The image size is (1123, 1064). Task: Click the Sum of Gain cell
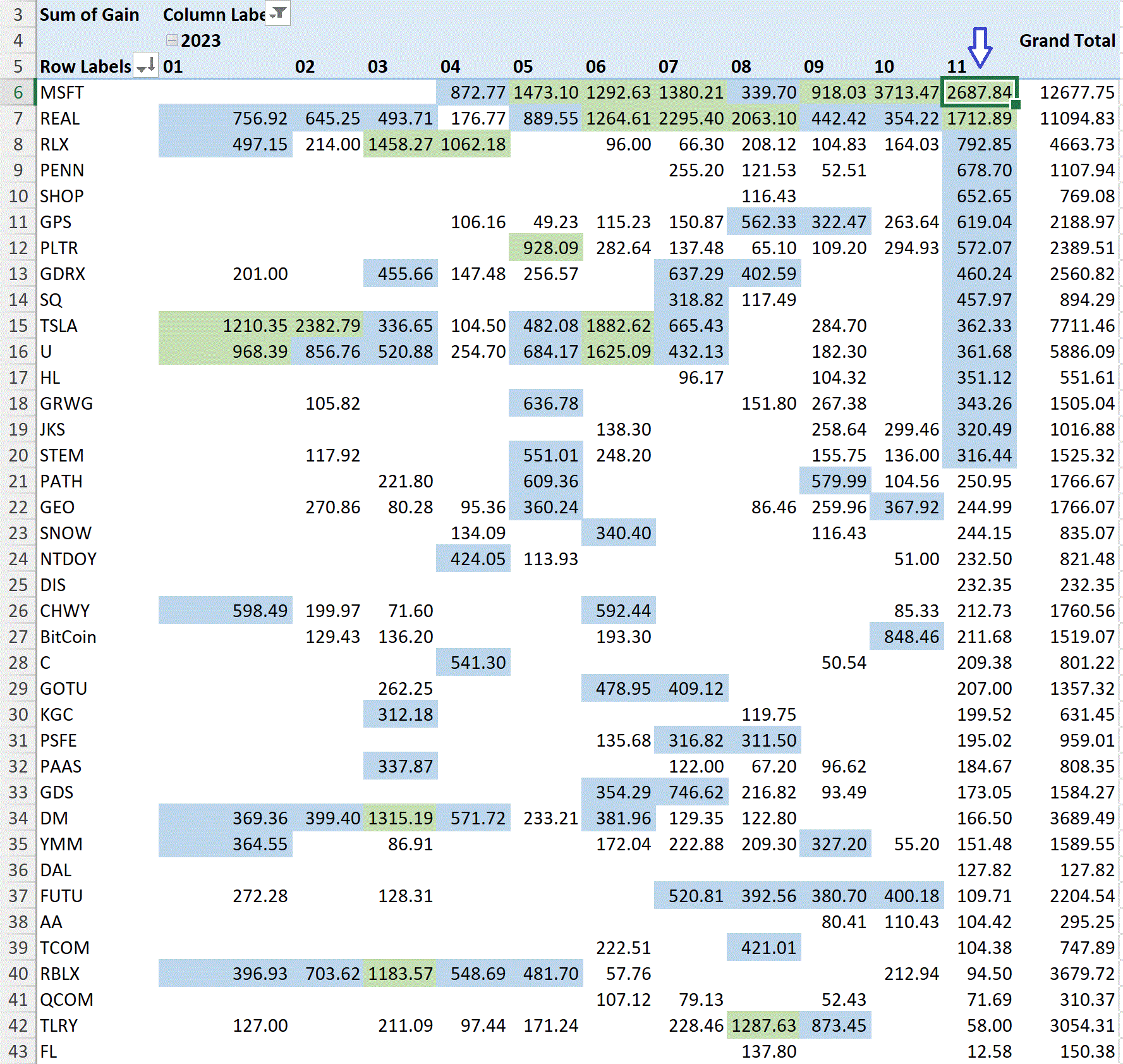(89, 15)
